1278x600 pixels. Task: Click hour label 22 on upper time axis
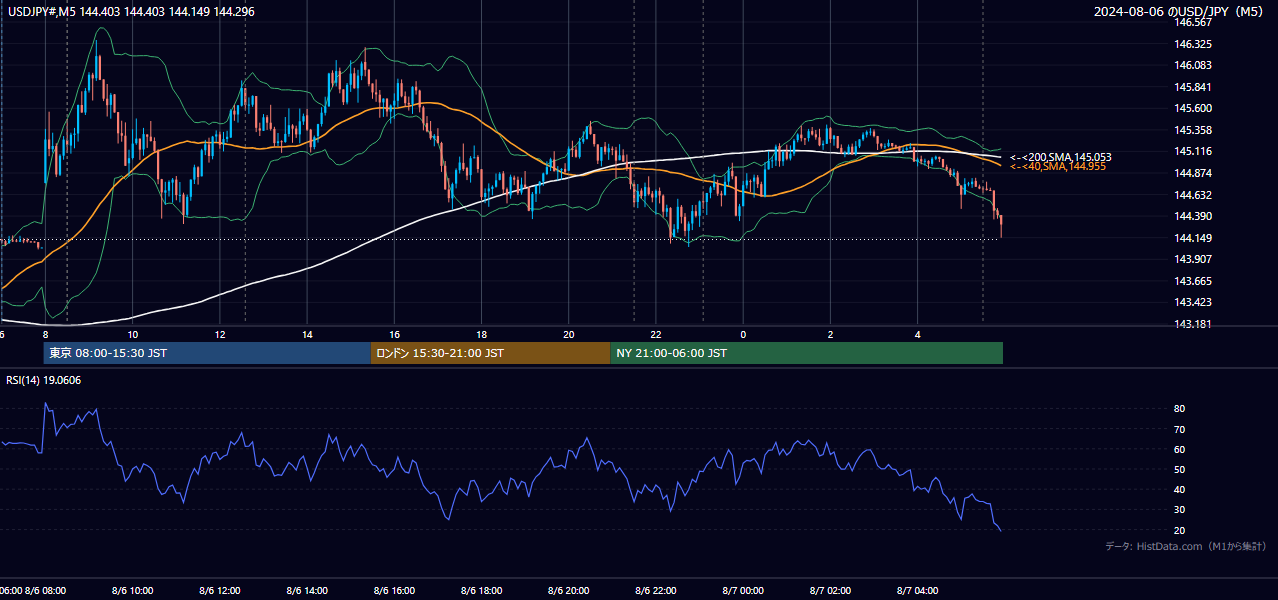(656, 334)
